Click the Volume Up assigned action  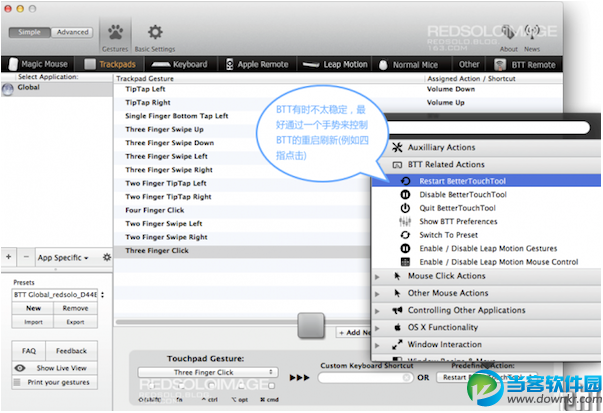click(x=445, y=103)
